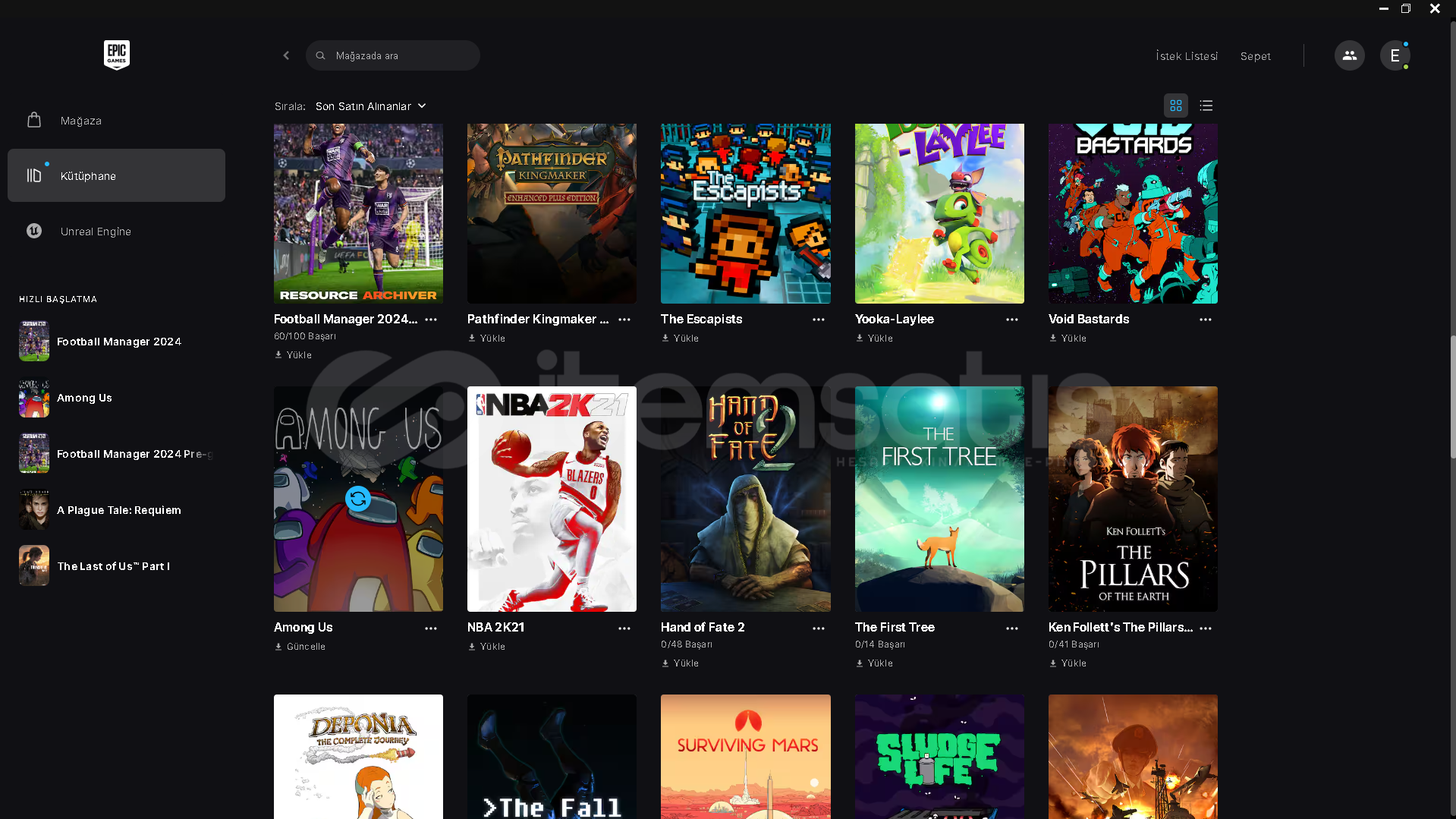Open Sepet cart
The height and width of the screenshot is (819, 1456).
(x=1256, y=56)
